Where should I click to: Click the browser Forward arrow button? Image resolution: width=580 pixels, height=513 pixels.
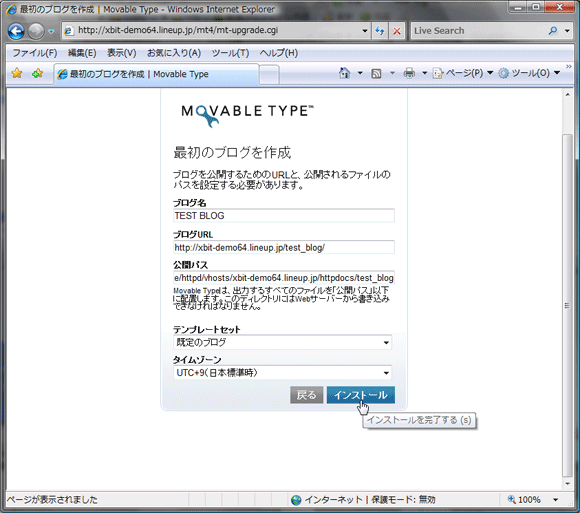(36, 31)
